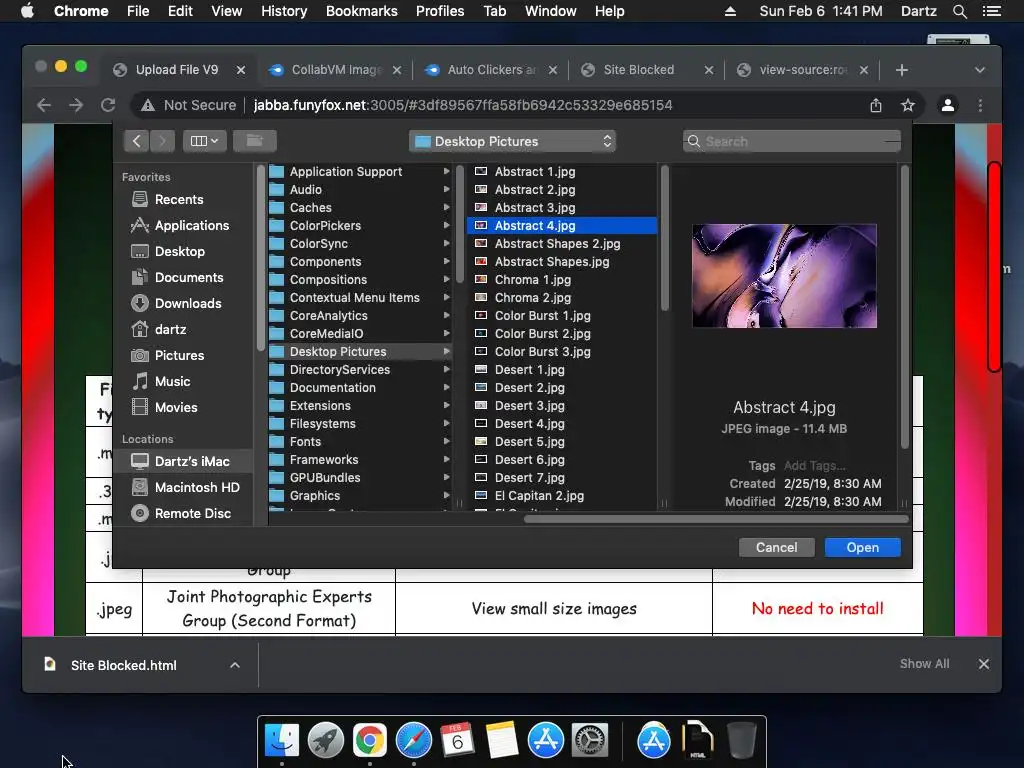The height and width of the screenshot is (768, 1024).
Task: Click the share page icon
Action: (x=876, y=105)
